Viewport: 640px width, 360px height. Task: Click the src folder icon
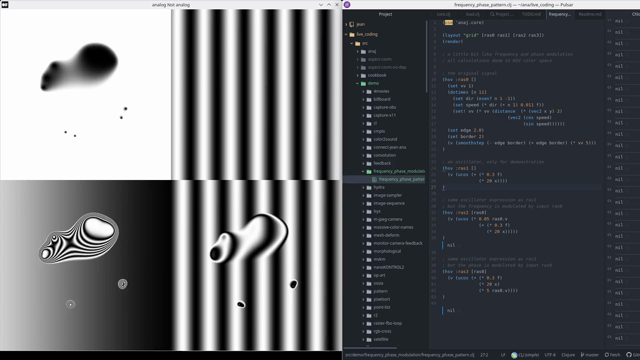coord(358,43)
